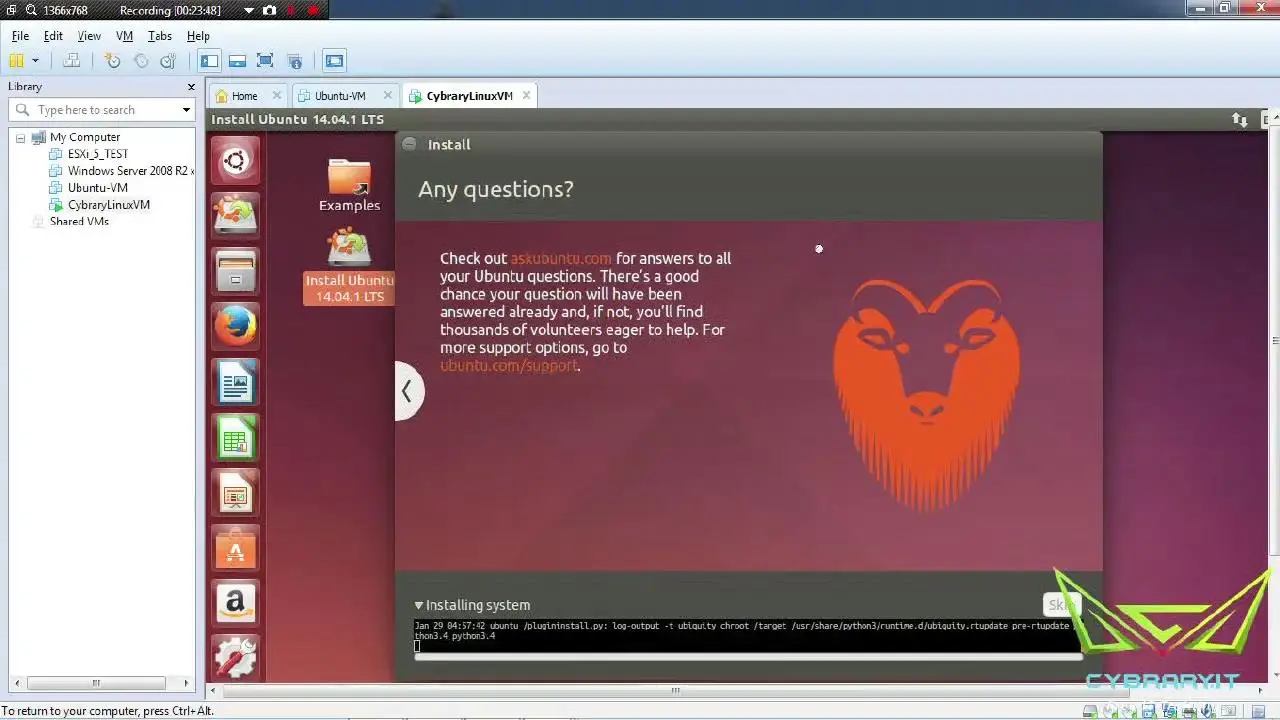Toggle the console view toolbar button

coord(334,61)
